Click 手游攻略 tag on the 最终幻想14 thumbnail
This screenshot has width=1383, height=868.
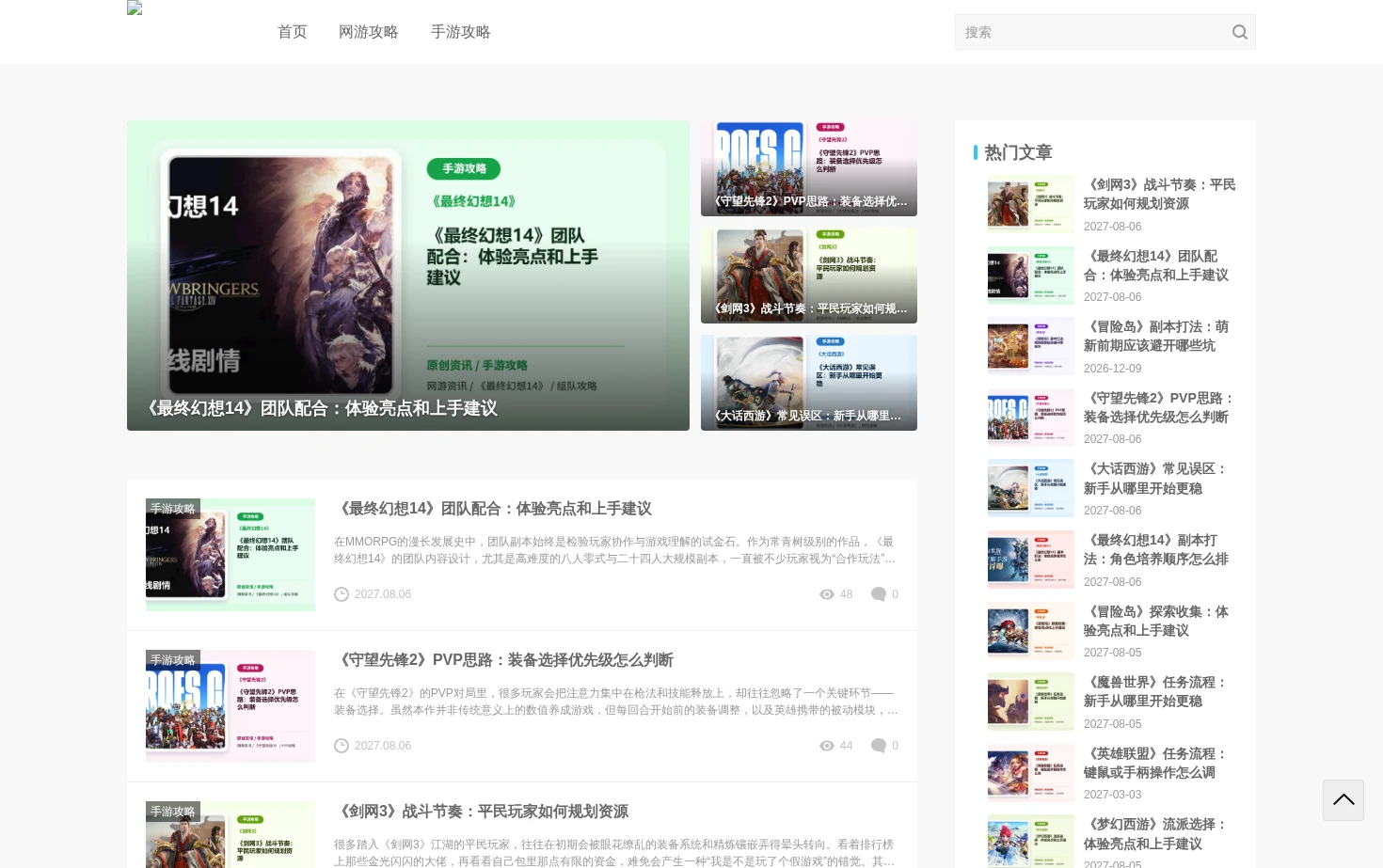pyautogui.click(x=173, y=509)
